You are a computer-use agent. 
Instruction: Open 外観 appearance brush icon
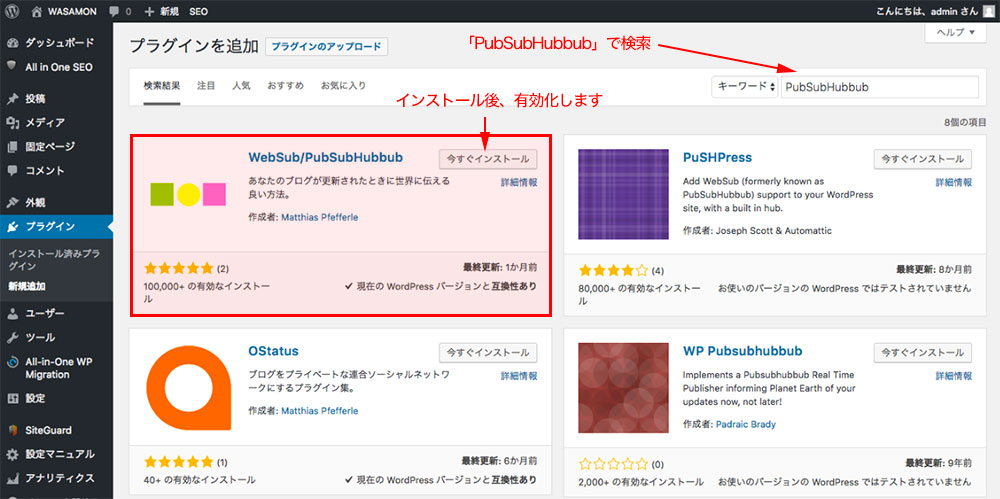[x=12, y=202]
